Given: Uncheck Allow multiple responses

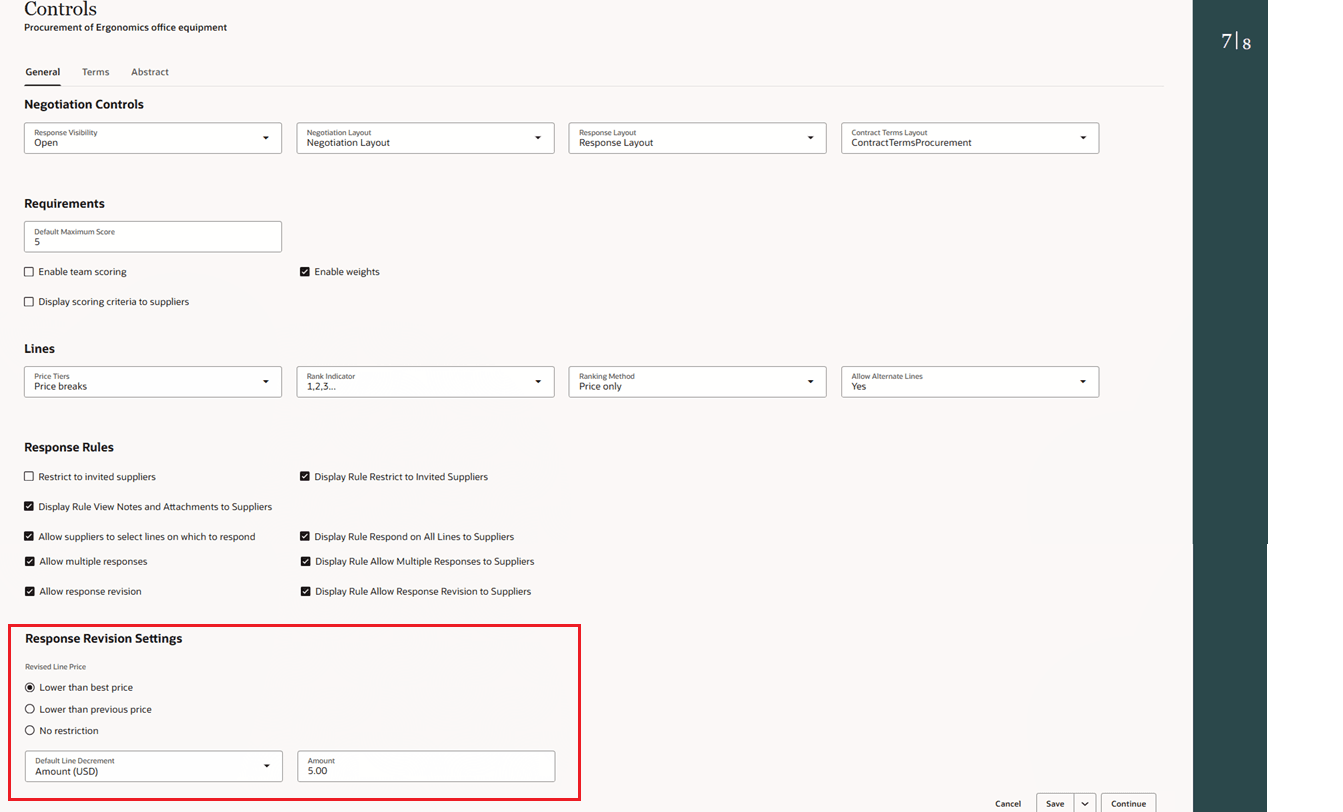Looking at the screenshot, I should (28, 561).
